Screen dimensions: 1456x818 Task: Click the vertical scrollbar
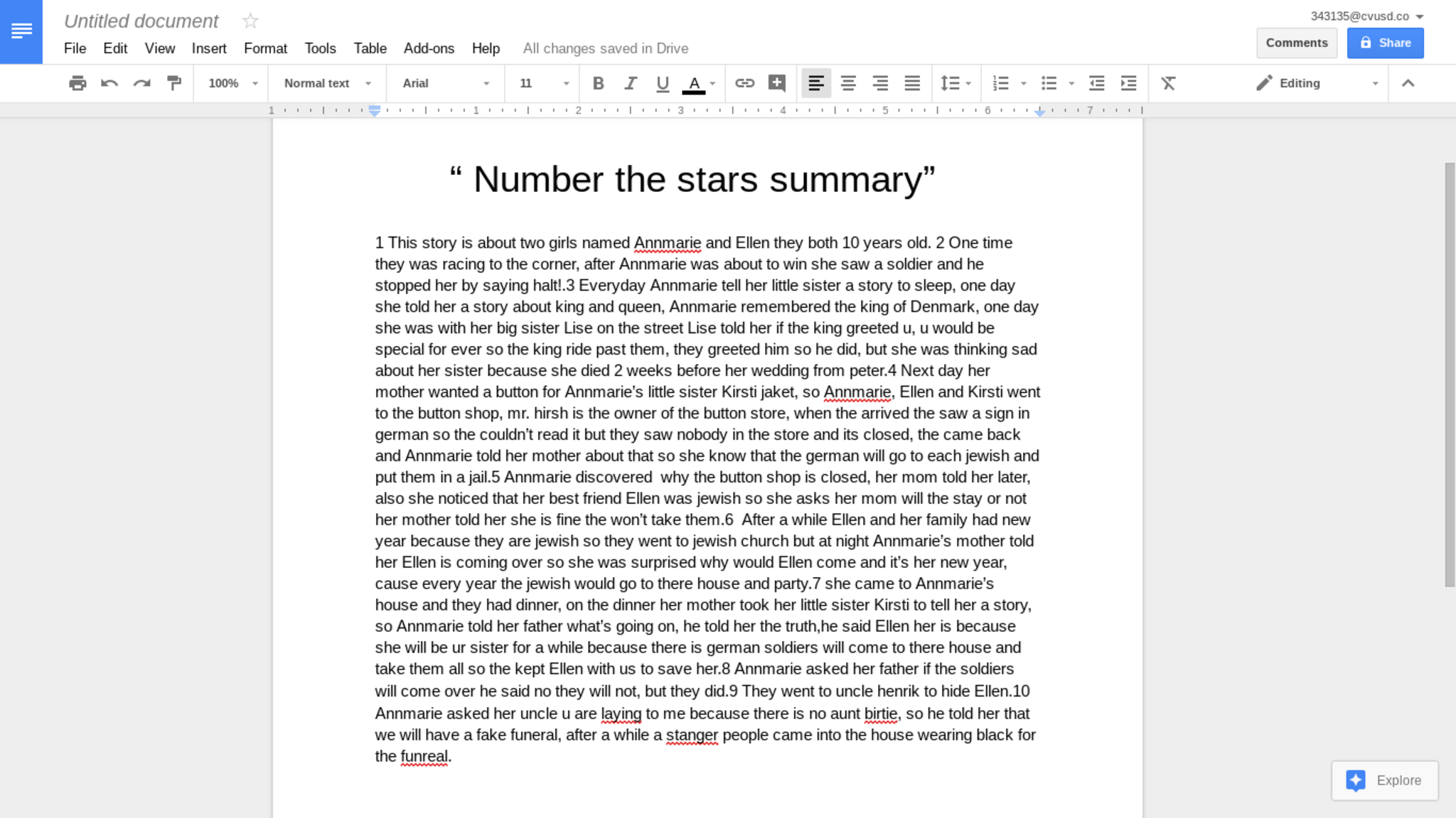point(1450,374)
